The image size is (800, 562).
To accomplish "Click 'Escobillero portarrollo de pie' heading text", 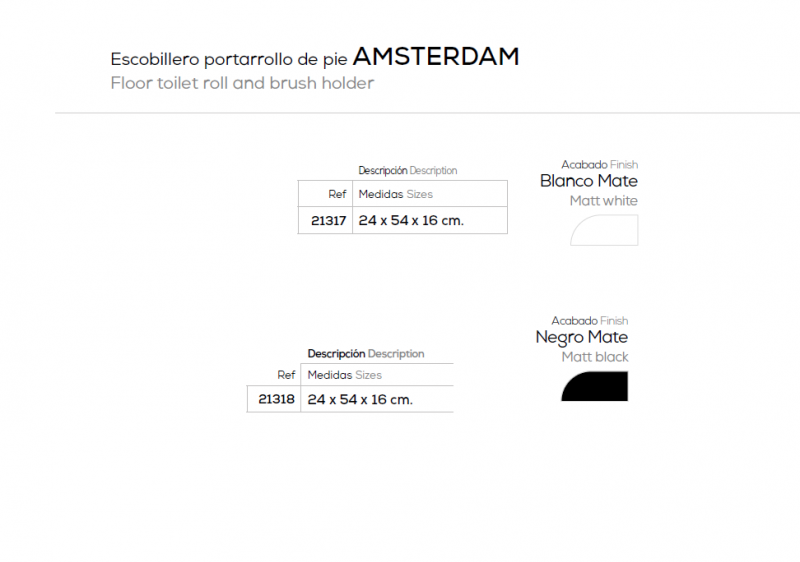I will coord(229,59).
